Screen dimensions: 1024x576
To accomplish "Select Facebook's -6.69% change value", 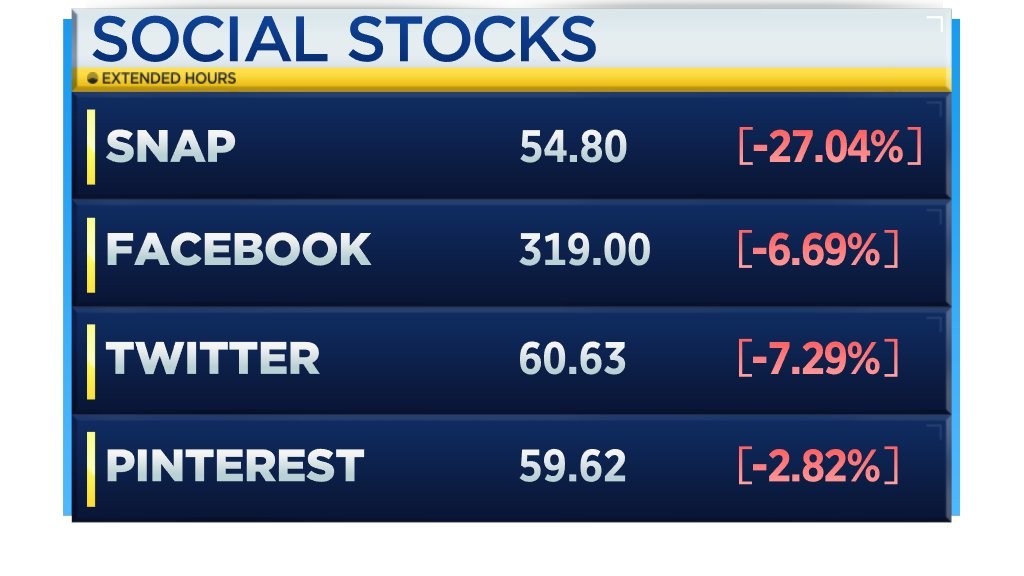I will click(817, 250).
